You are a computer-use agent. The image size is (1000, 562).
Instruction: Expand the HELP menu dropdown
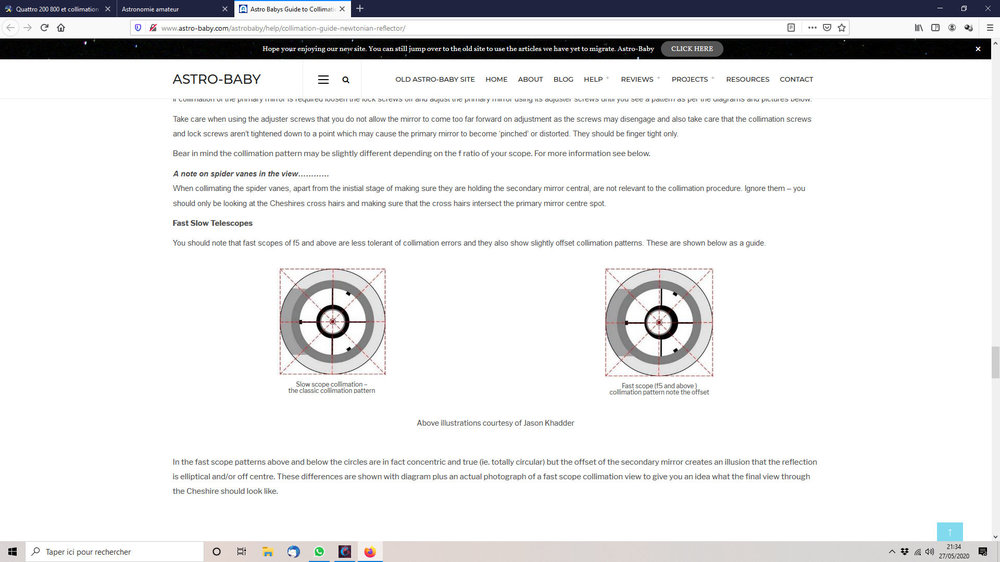pos(596,80)
